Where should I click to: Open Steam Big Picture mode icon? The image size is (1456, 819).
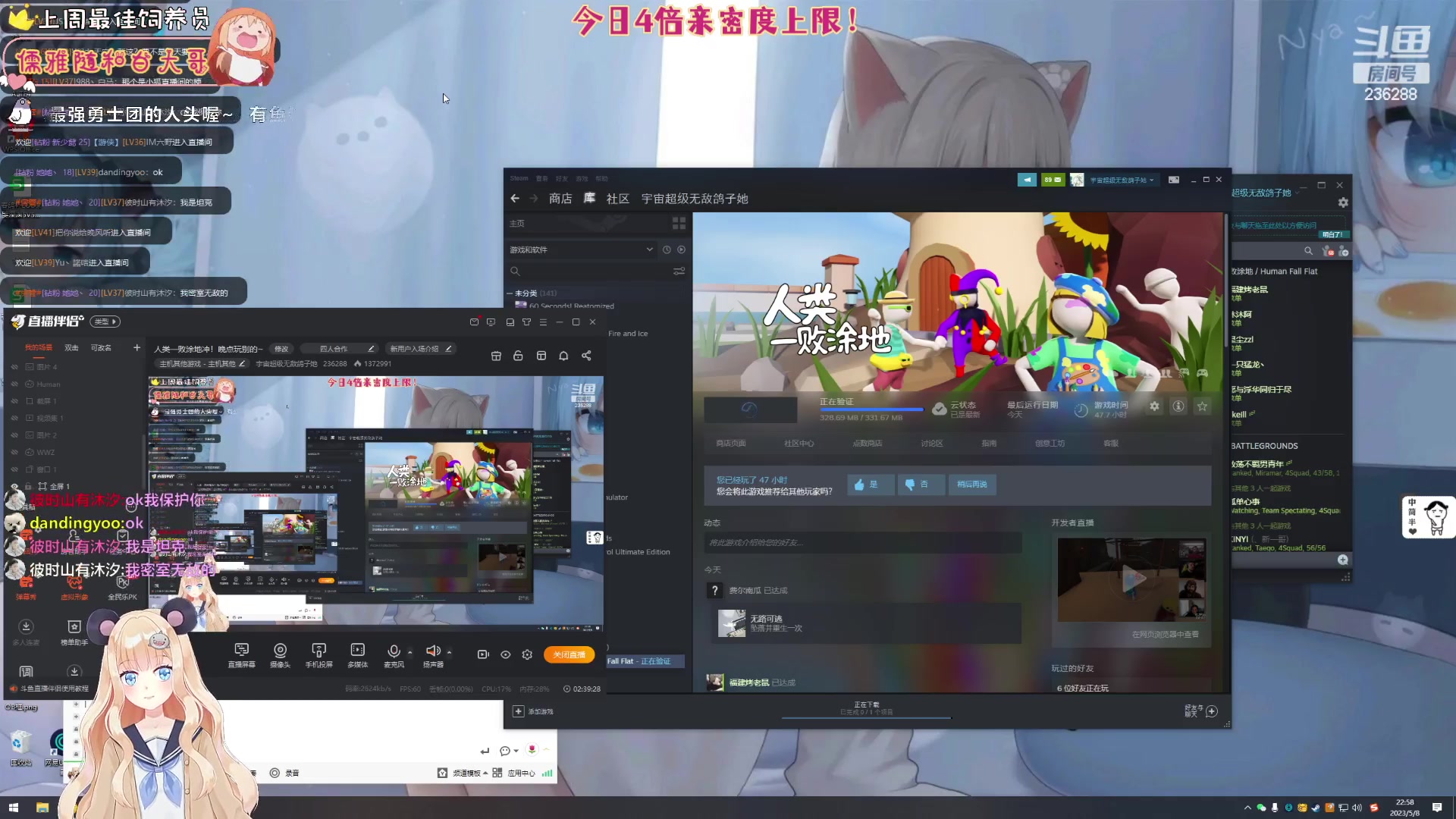[x=1173, y=180]
